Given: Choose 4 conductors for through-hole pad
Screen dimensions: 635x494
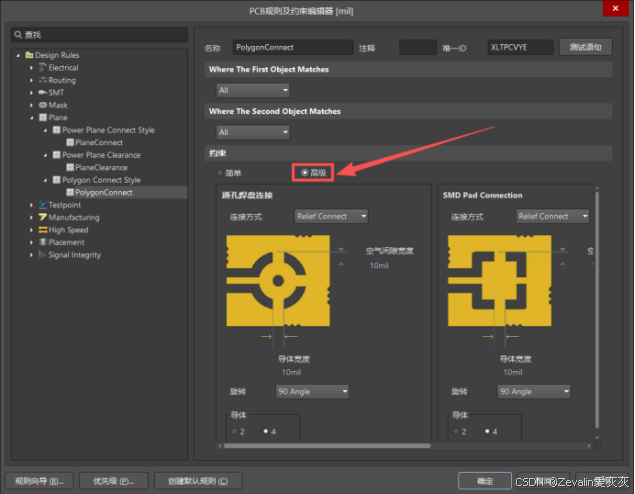Looking at the screenshot, I should tap(266, 431).
